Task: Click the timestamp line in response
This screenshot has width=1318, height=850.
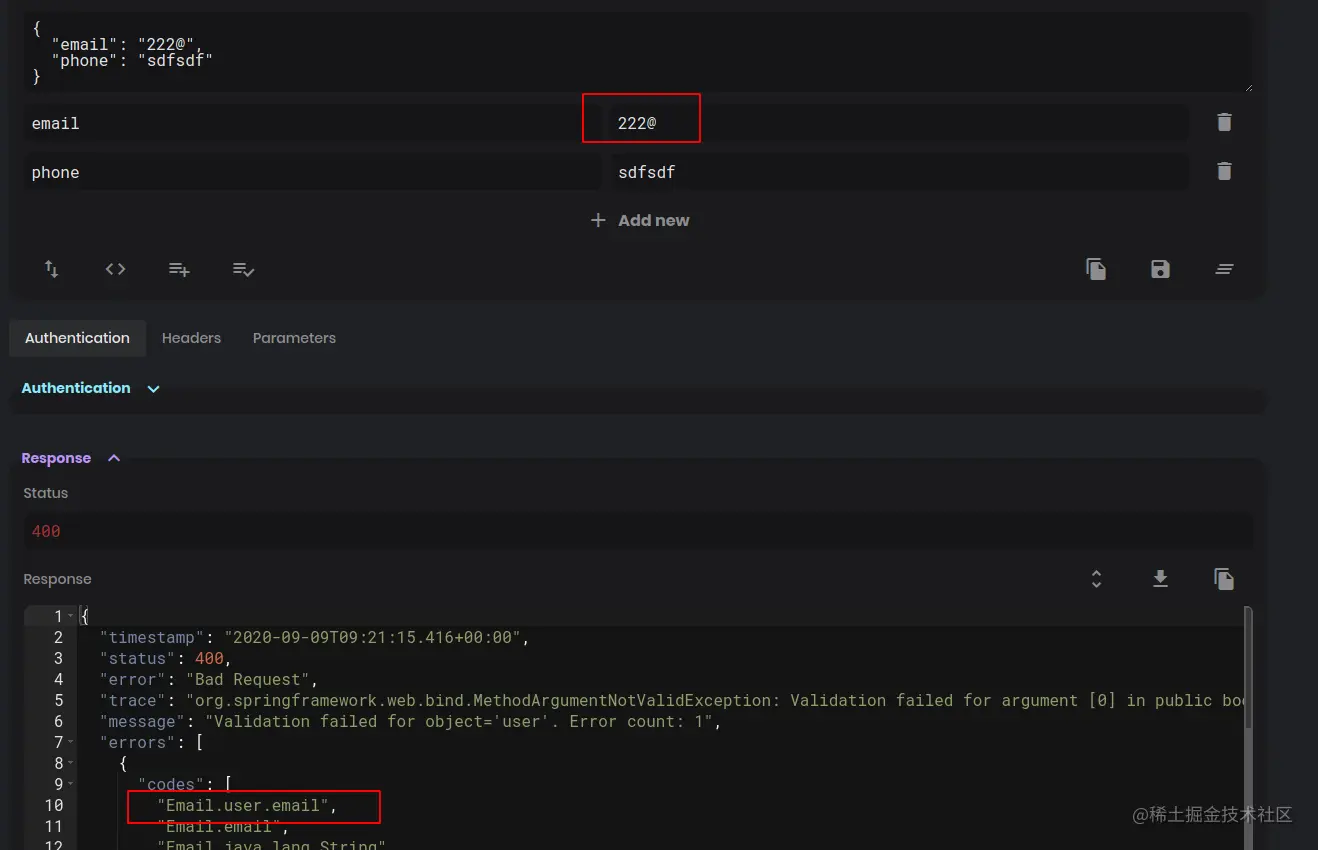Action: [x=314, y=637]
